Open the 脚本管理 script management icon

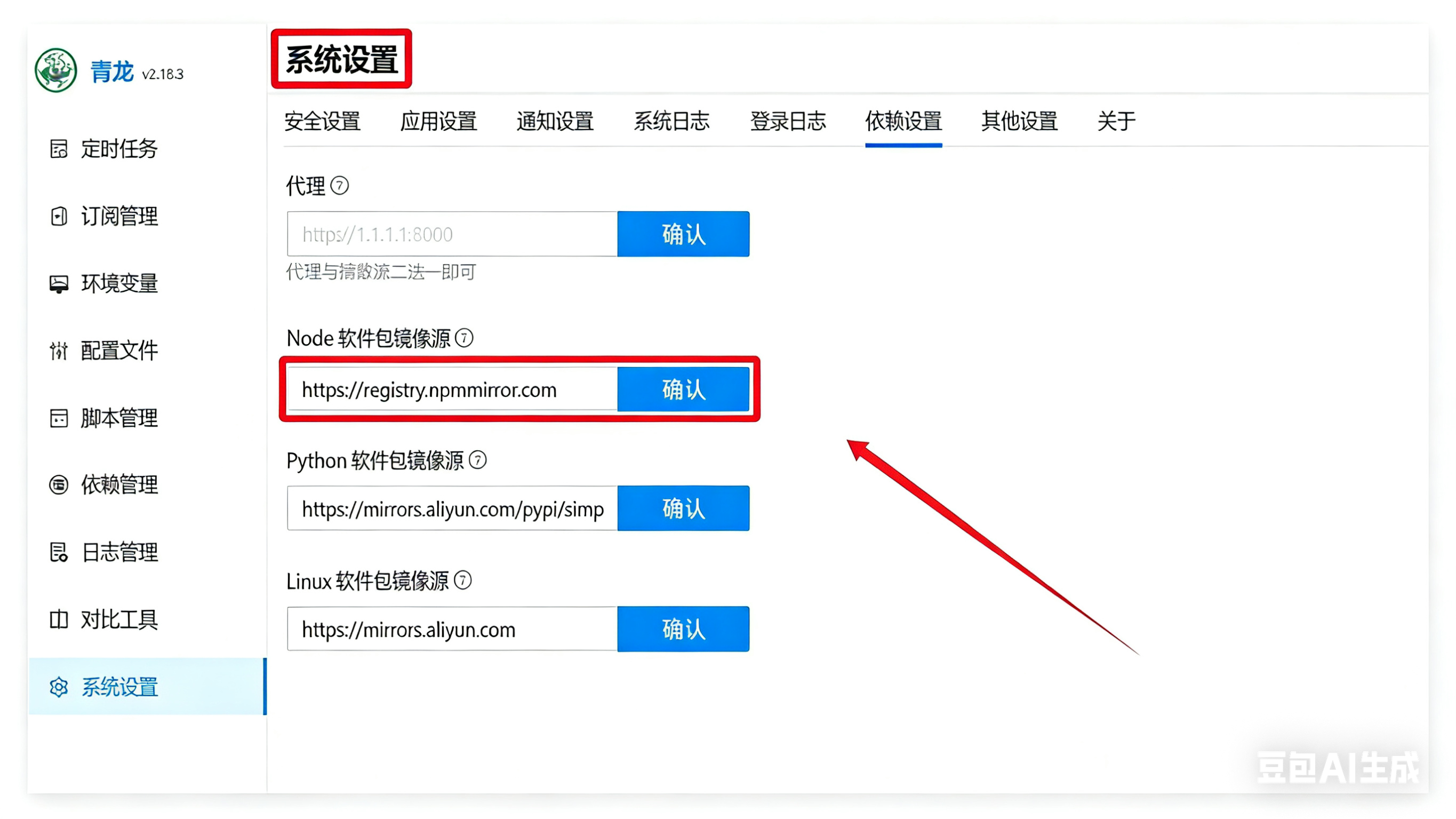(x=59, y=418)
